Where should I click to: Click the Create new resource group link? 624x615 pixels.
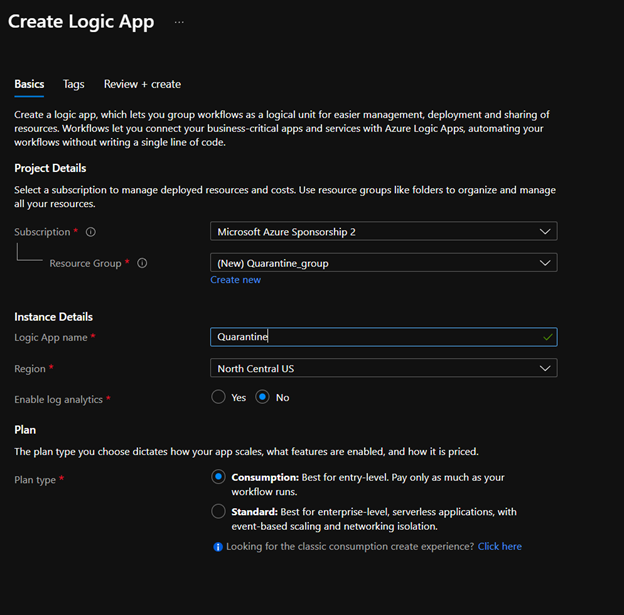click(x=236, y=280)
